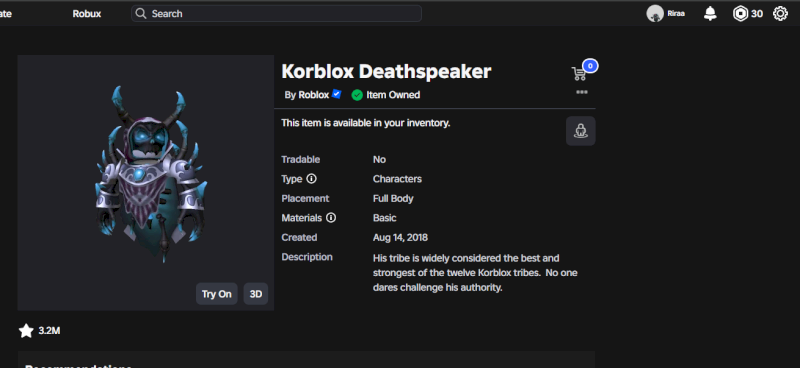Open the notifications bell
The width and height of the screenshot is (800, 368).
click(x=710, y=14)
